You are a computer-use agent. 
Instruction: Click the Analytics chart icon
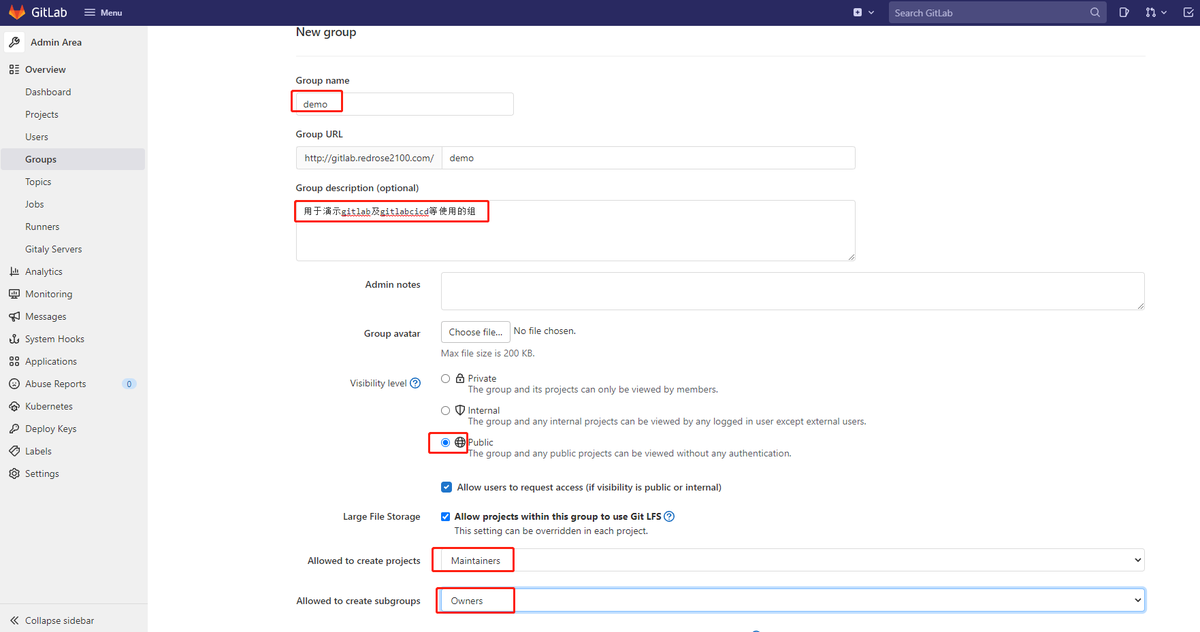14,272
